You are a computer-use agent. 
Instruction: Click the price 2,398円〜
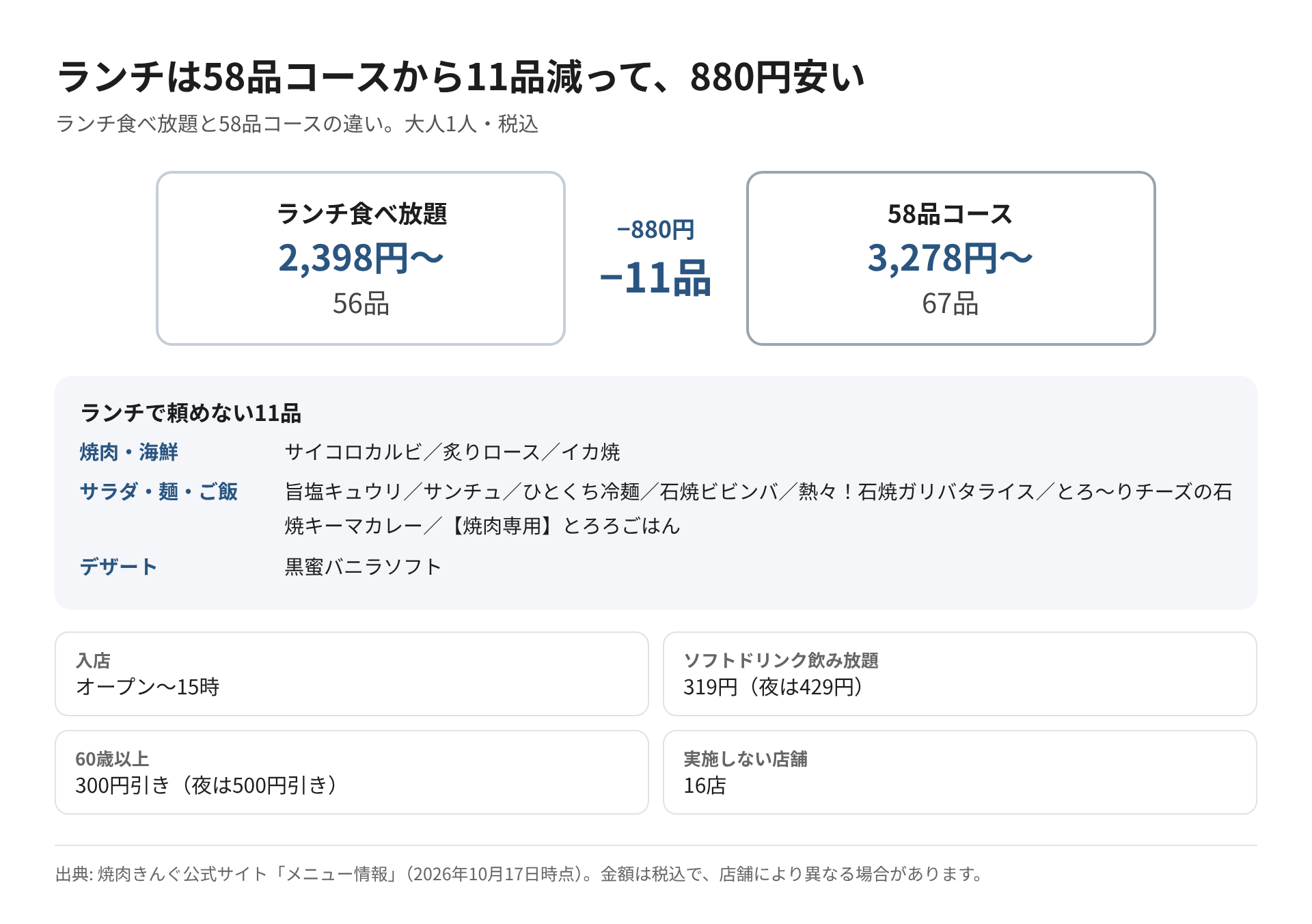tap(361, 258)
